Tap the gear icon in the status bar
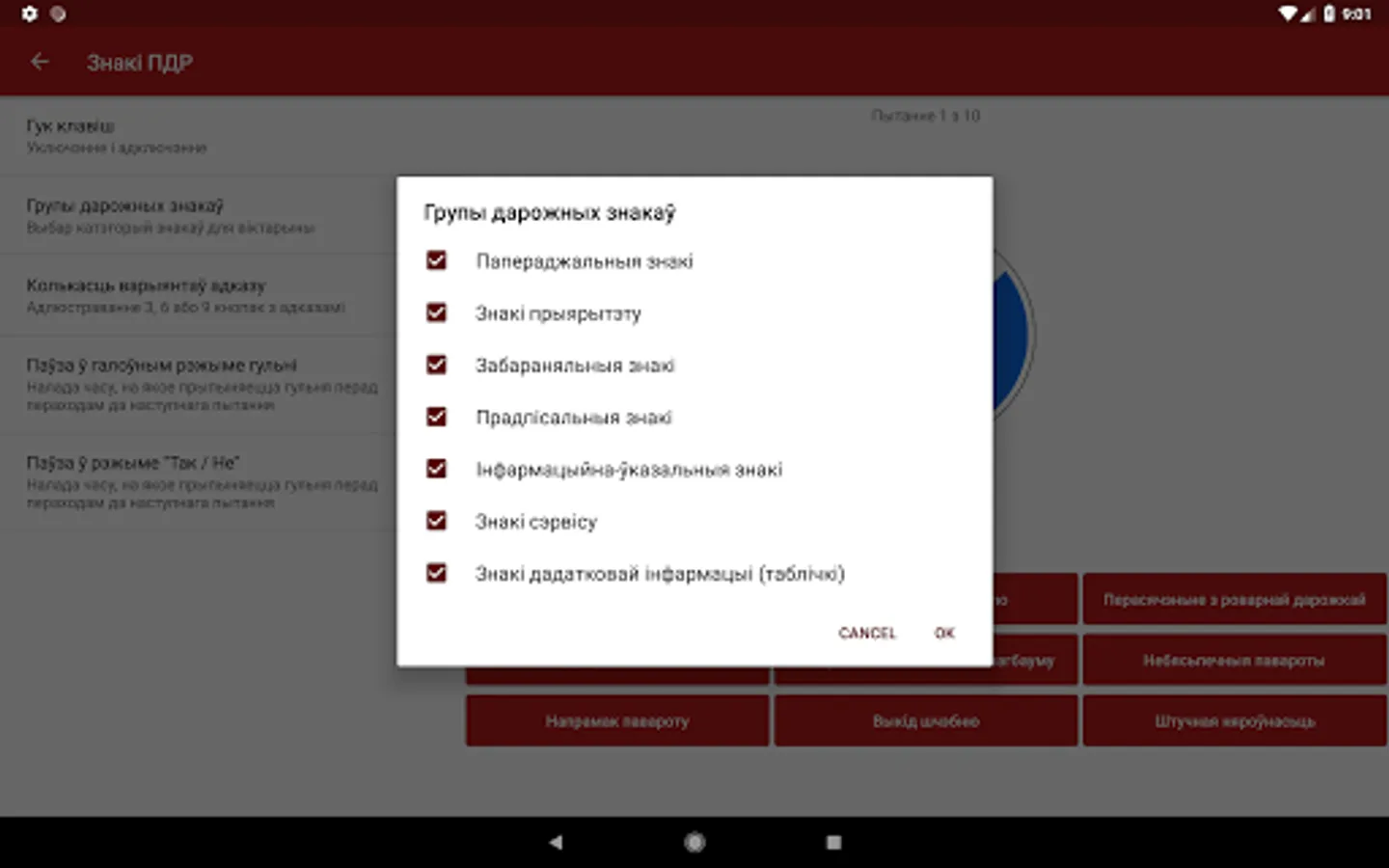 [x=30, y=14]
